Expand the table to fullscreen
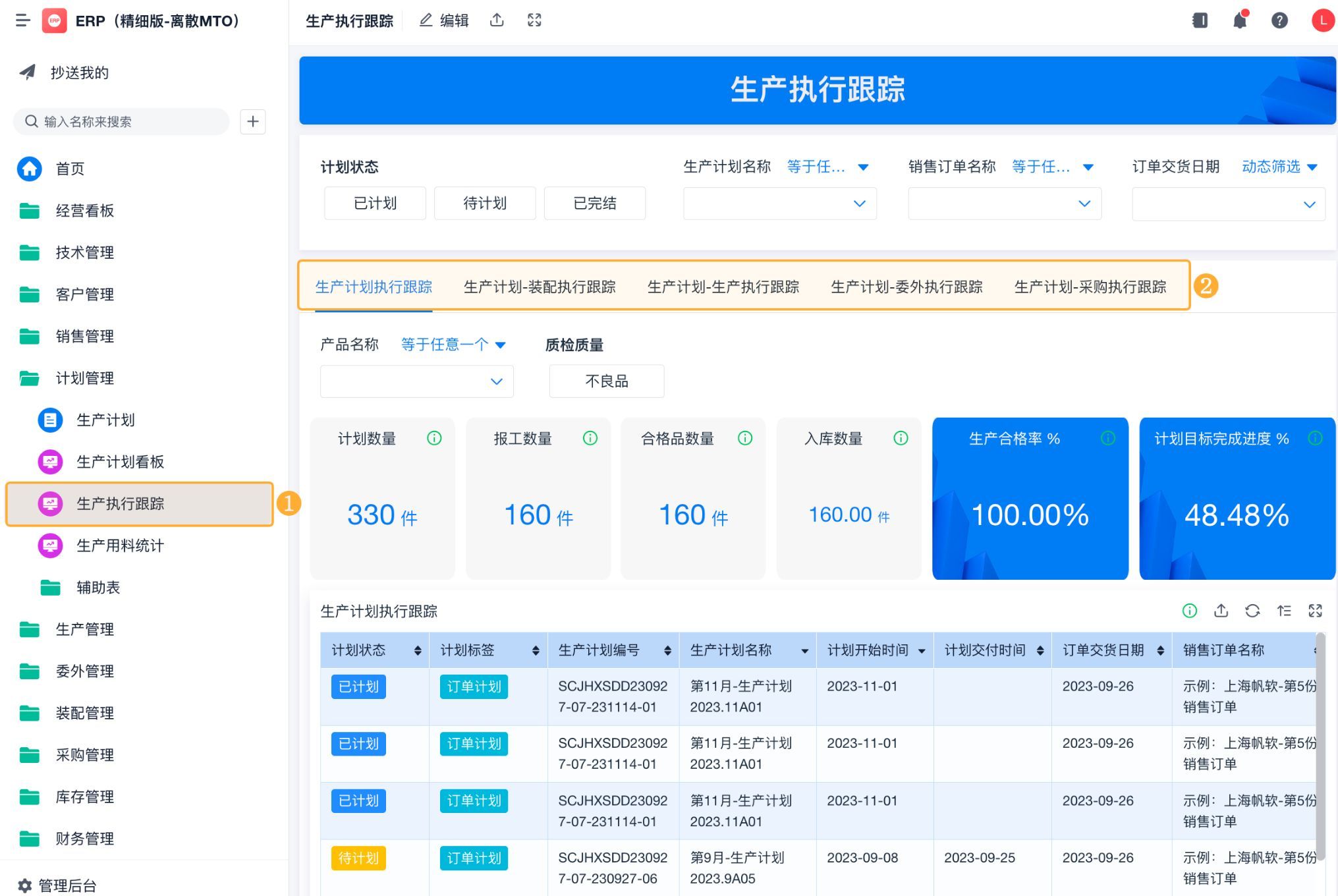The width and height of the screenshot is (1338, 896). (1315, 611)
